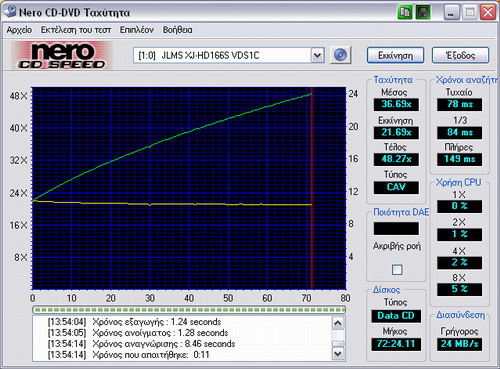
Task: Click the log scrollbar up arrow
Action: [x=338, y=323]
